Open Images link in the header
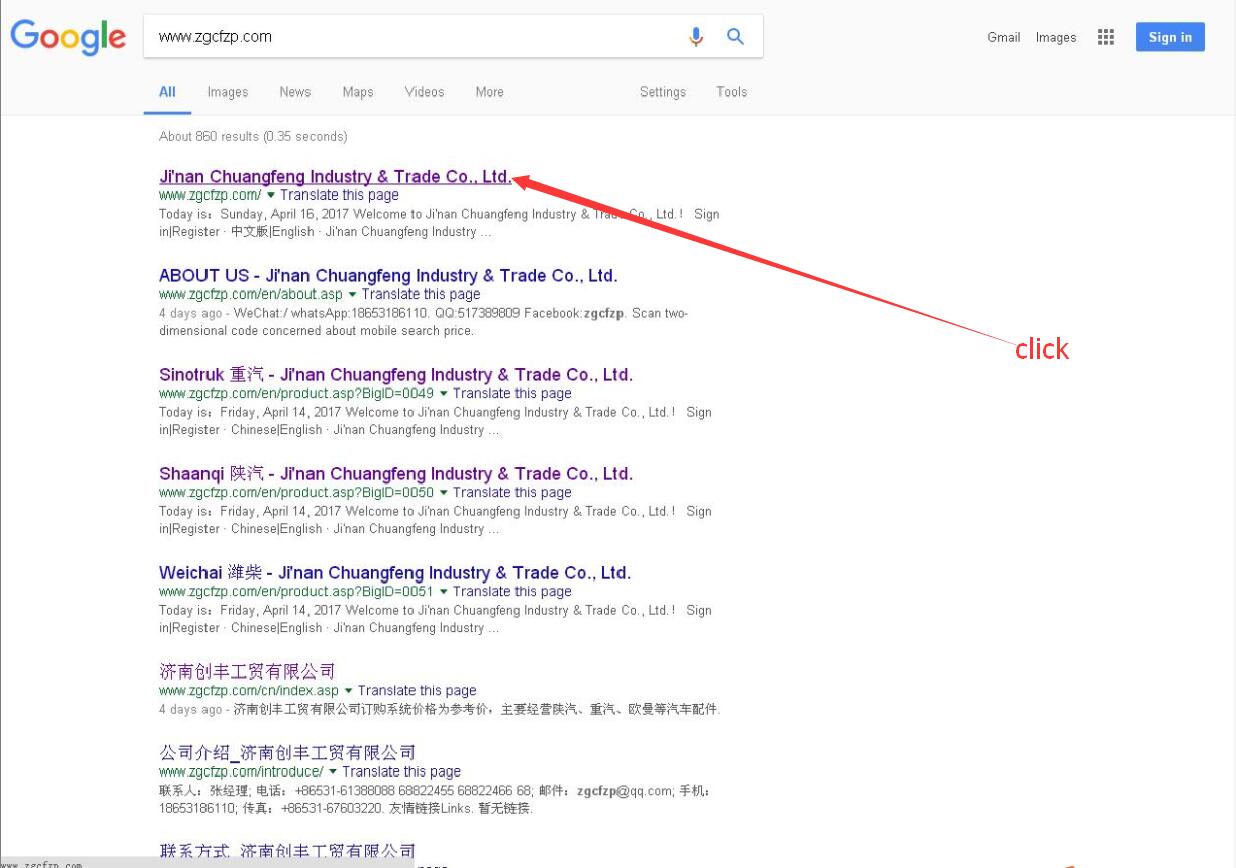This screenshot has height=868, width=1236. tap(1056, 38)
